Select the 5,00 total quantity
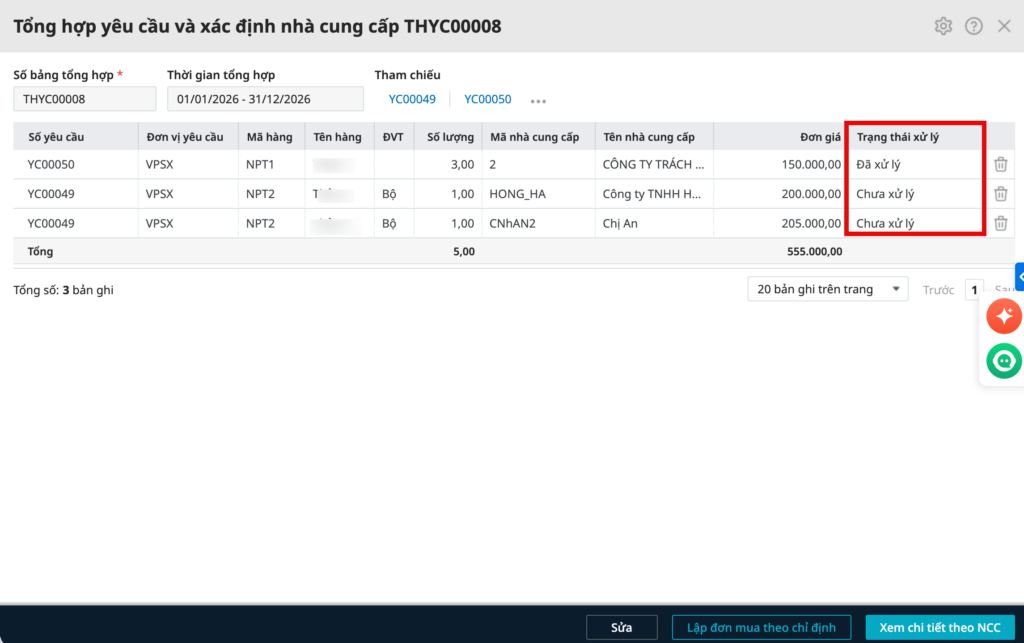The height and width of the screenshot is (643, 1024). (x=464, y=251)
